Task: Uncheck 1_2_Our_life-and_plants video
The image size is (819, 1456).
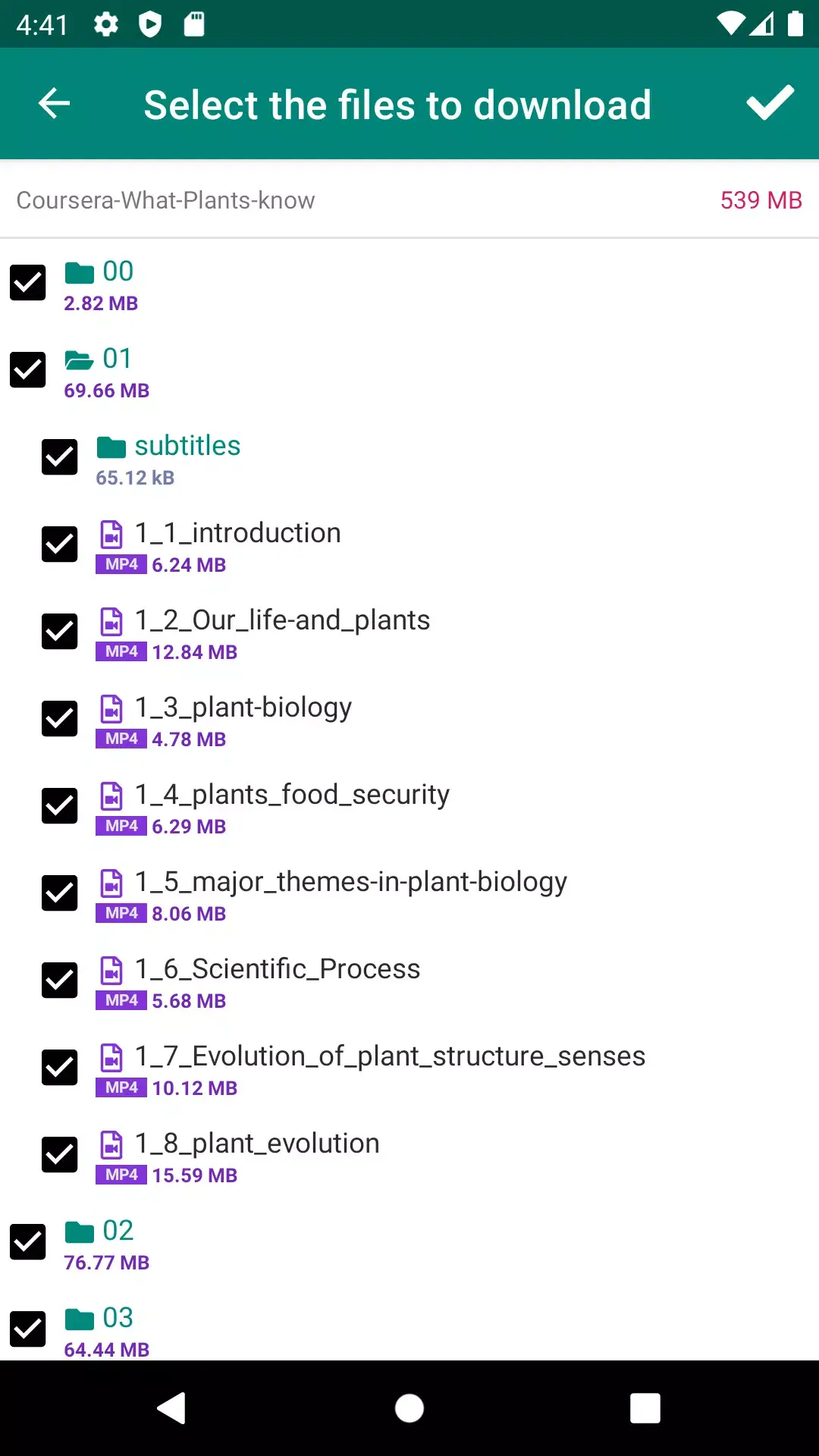Action: click(60, 632)
